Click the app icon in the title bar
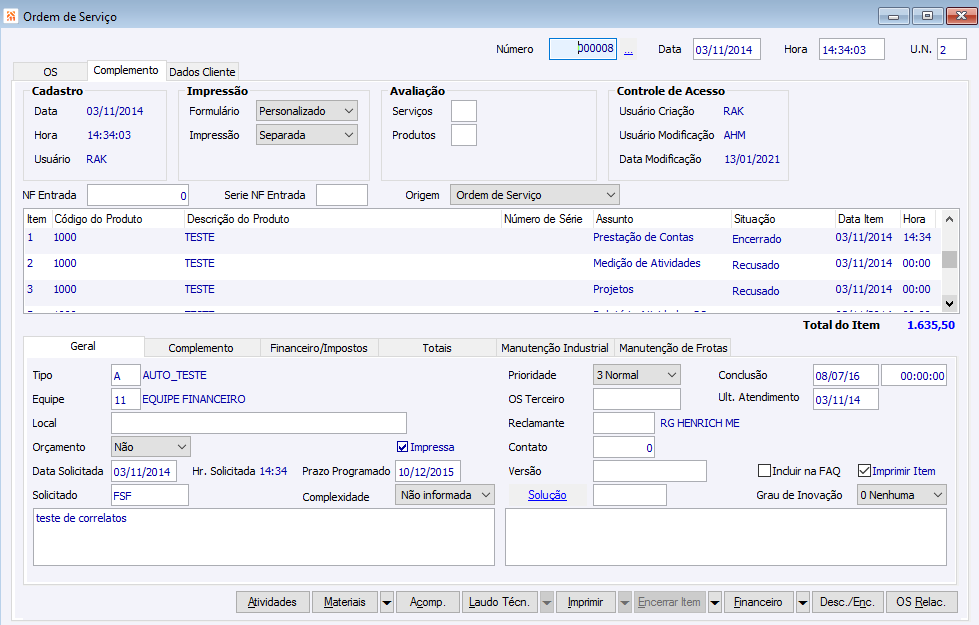 11,16
